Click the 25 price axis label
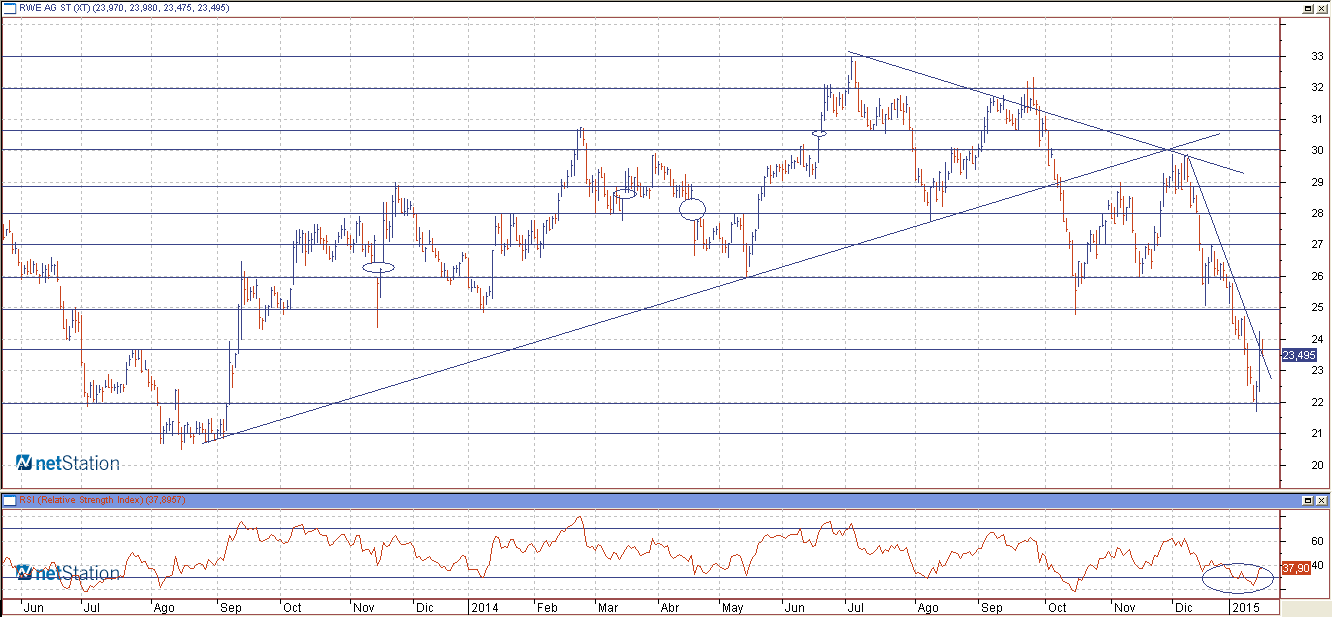Image resolution: width=1332 pixels, height=617 pixels. [x=1316, y=308]
